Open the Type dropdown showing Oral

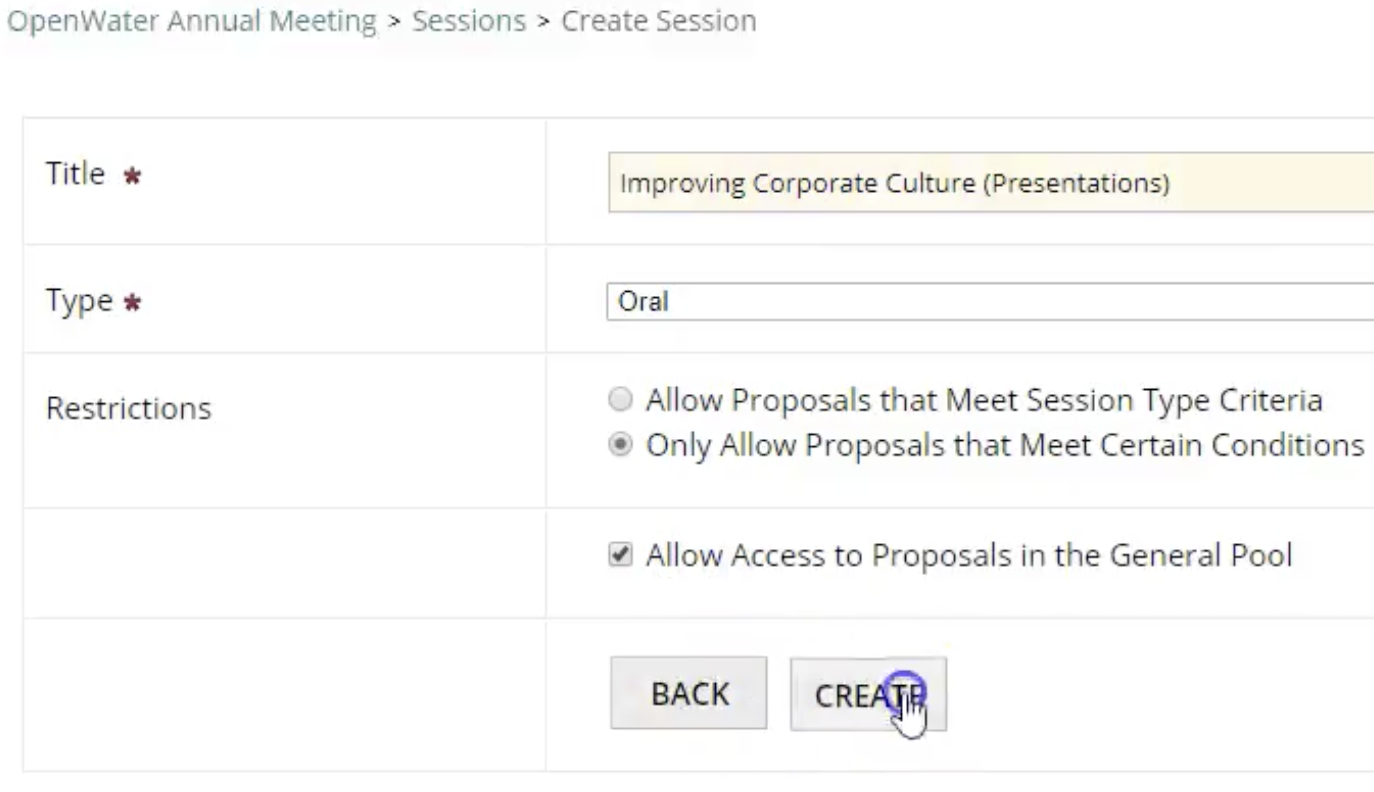click(989, 301)
